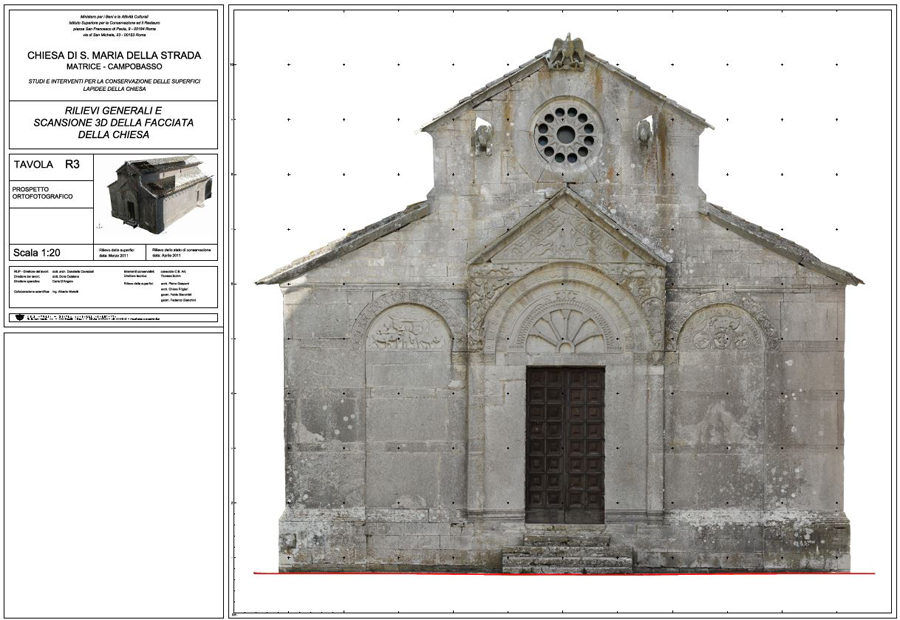
Task: Click the 'MATRICE - CAMPOBASSO' subtitle
Action: point(114,67)
